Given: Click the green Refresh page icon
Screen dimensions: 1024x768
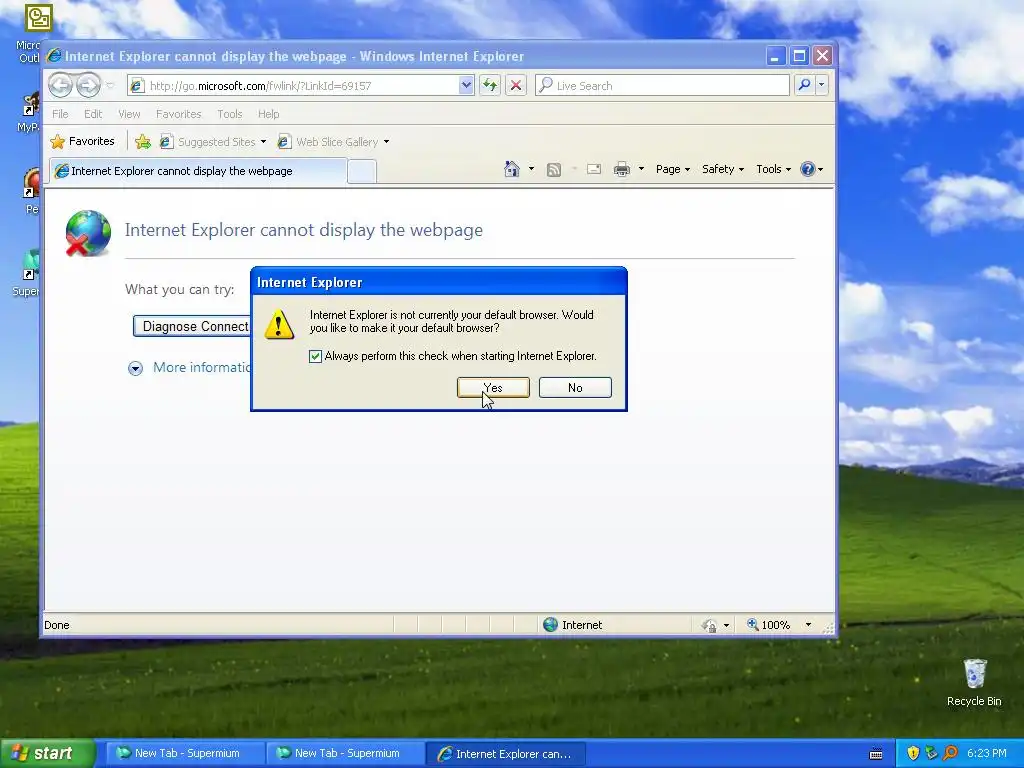Looking at the screenshot, I should pos(490,86).
